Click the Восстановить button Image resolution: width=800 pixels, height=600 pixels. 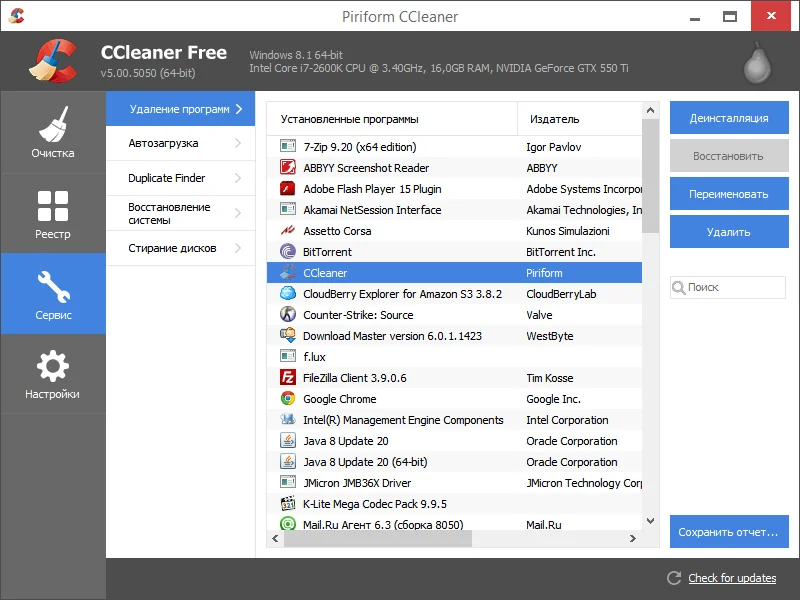coord(729,156)
